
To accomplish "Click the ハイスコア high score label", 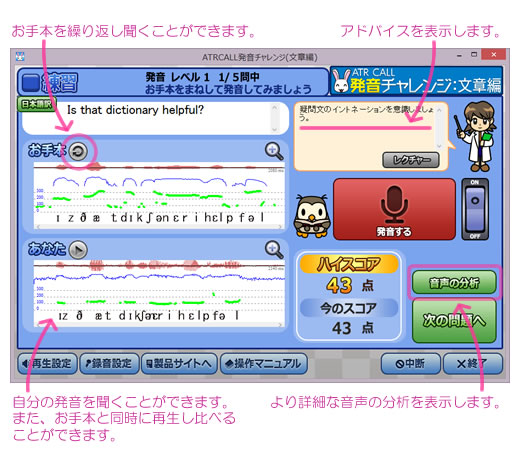I will point(349,264).
